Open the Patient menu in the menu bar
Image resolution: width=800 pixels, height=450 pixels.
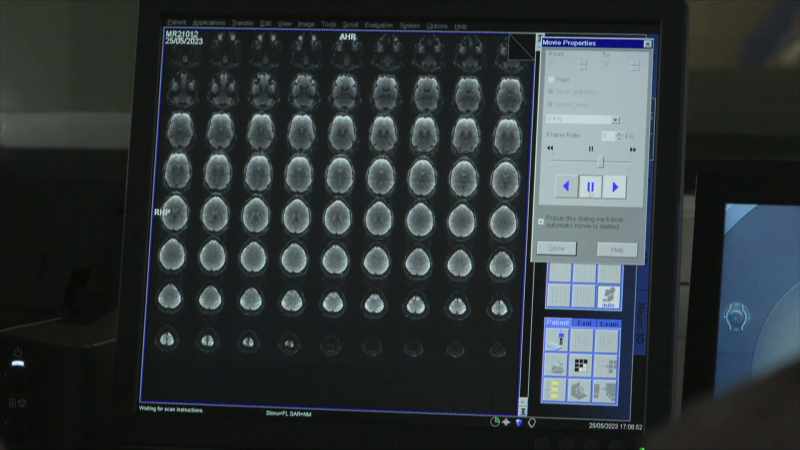tap(177, 22)
